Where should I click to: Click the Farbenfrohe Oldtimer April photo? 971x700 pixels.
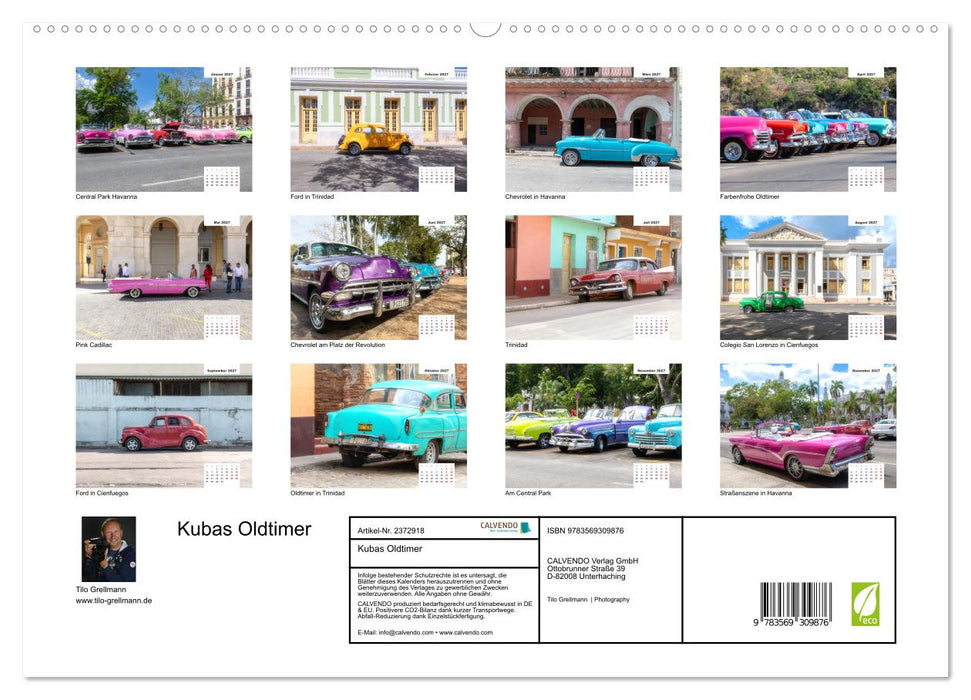coord(808,129)
